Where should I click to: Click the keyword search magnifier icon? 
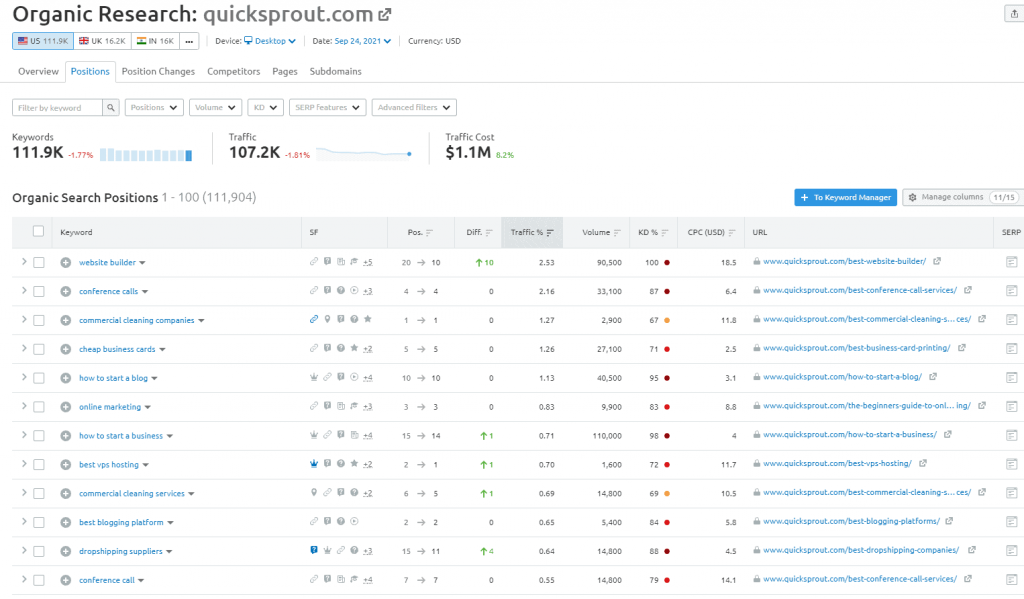pos(111,108)
